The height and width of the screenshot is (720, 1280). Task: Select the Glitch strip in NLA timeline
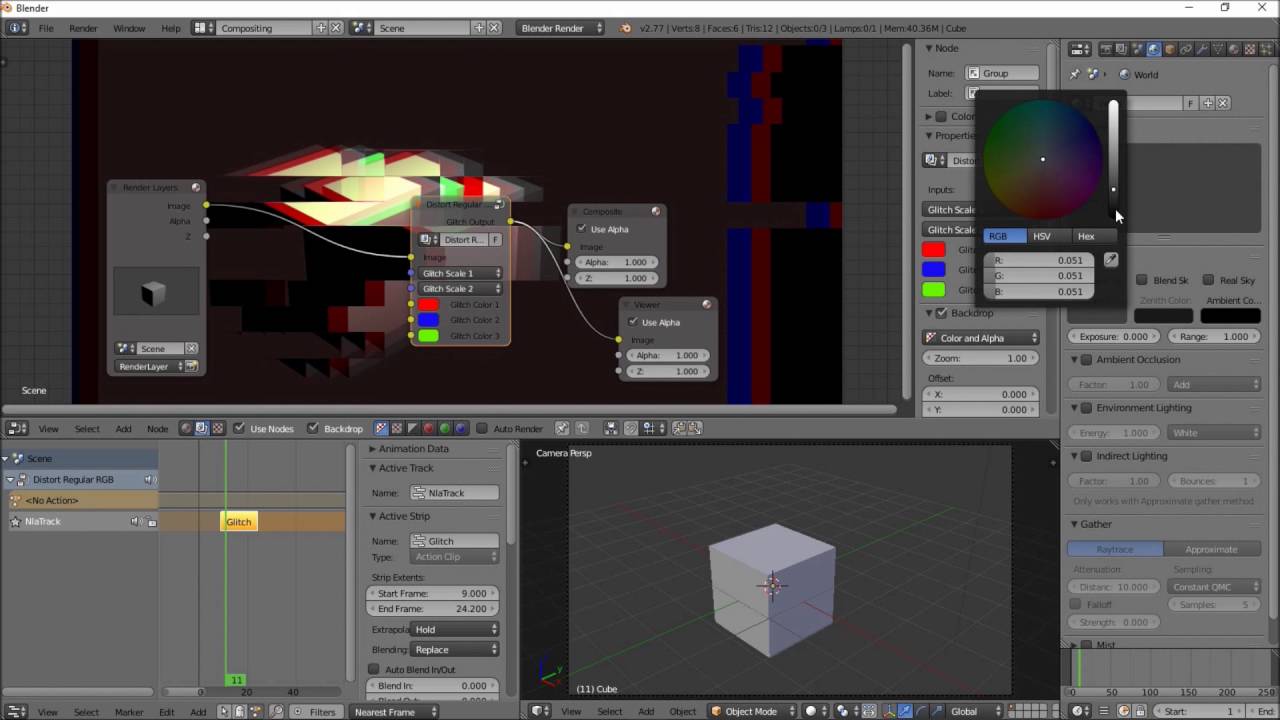[x=239, y=521]
